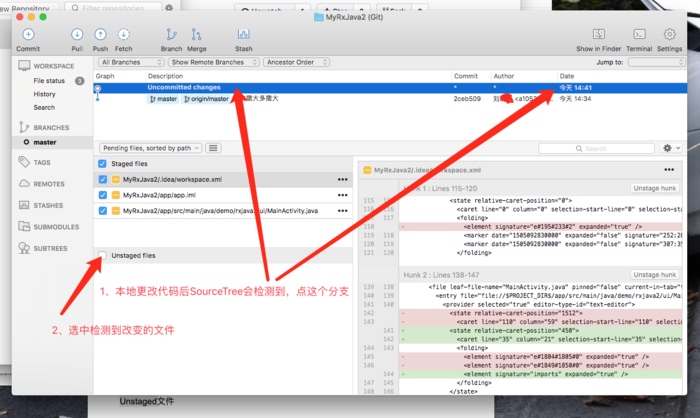Click the BRANCHES section label
The height and width of the screenshot is (418, 700).
(x=51, y=128)
